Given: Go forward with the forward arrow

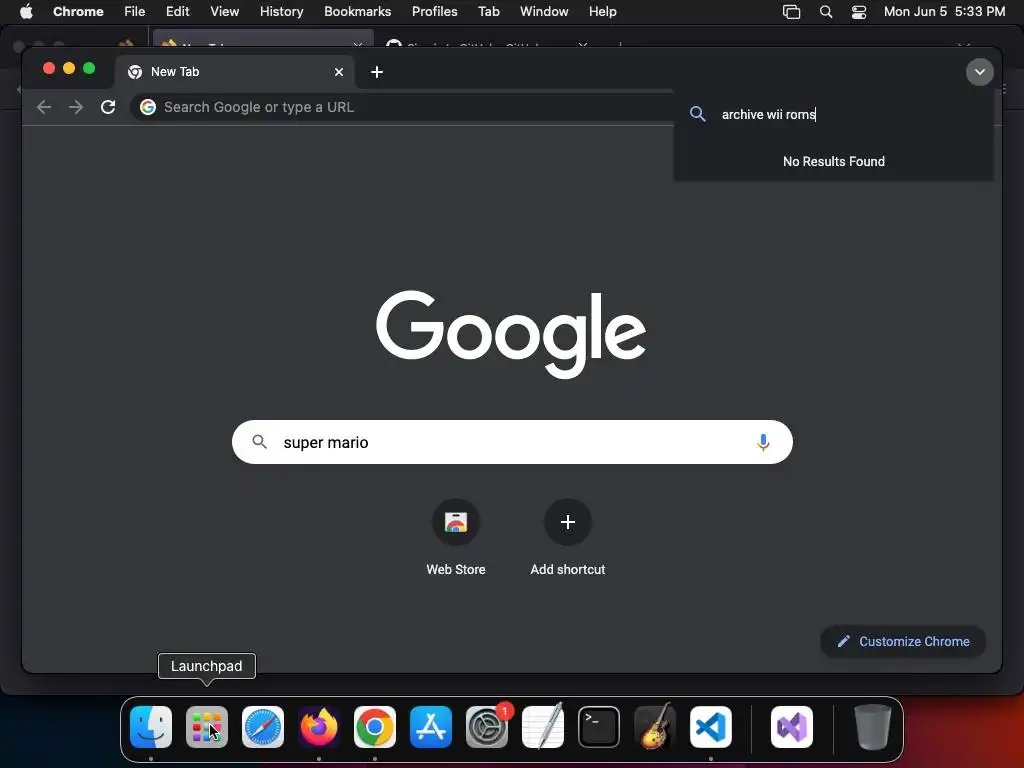Looking at the screenshot, I should (x=76, y=107).
